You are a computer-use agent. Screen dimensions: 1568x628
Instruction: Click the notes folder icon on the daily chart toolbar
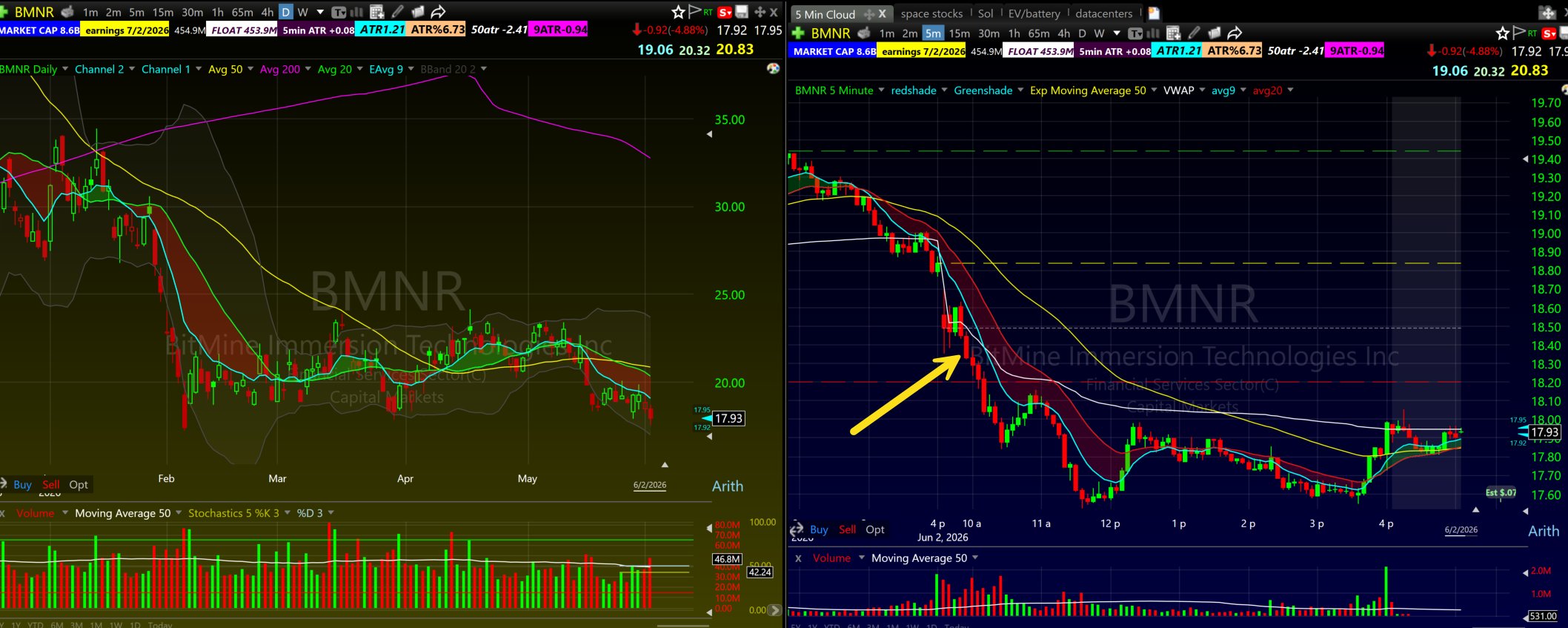point(418,12)
